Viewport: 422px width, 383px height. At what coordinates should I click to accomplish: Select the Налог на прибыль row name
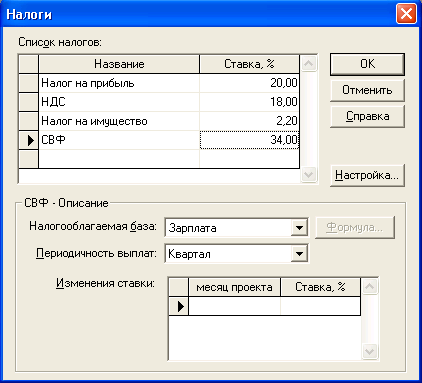(x=119, y=83)
